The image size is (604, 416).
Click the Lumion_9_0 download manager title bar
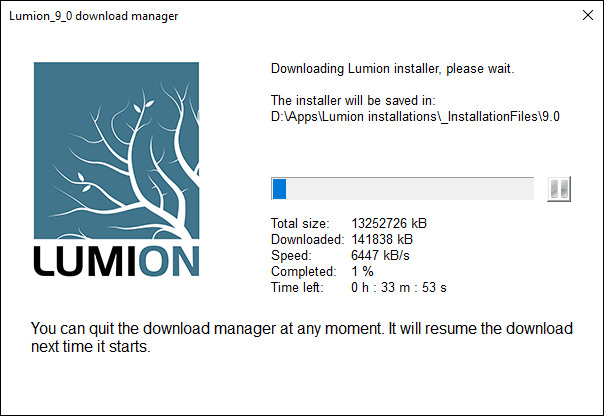pos(250,16)
